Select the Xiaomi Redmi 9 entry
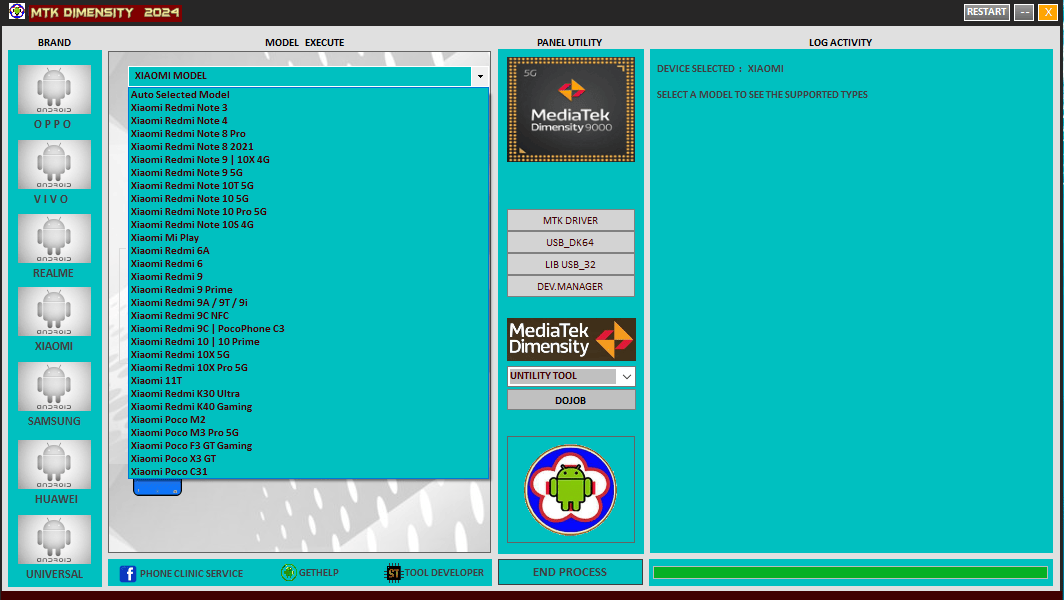 point(308,276)
